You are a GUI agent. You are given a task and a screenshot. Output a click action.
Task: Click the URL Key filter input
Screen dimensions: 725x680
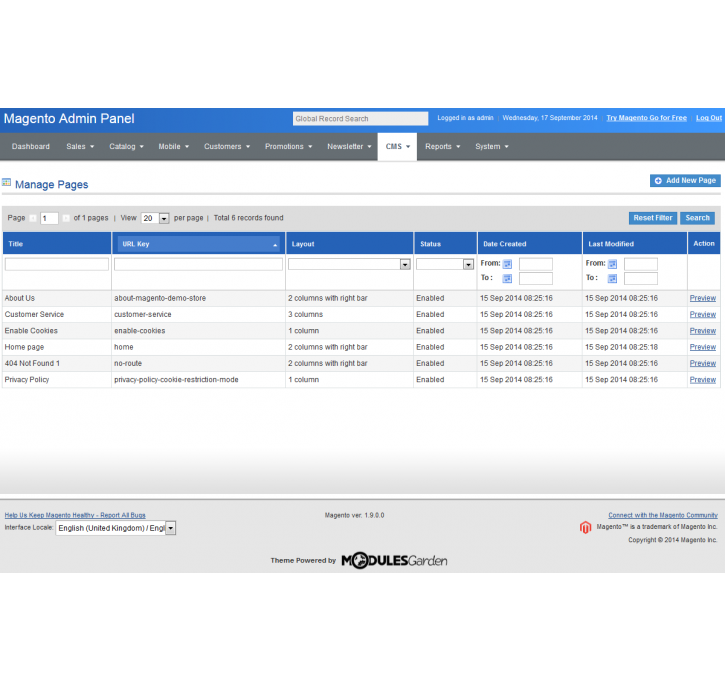point(198,264)
